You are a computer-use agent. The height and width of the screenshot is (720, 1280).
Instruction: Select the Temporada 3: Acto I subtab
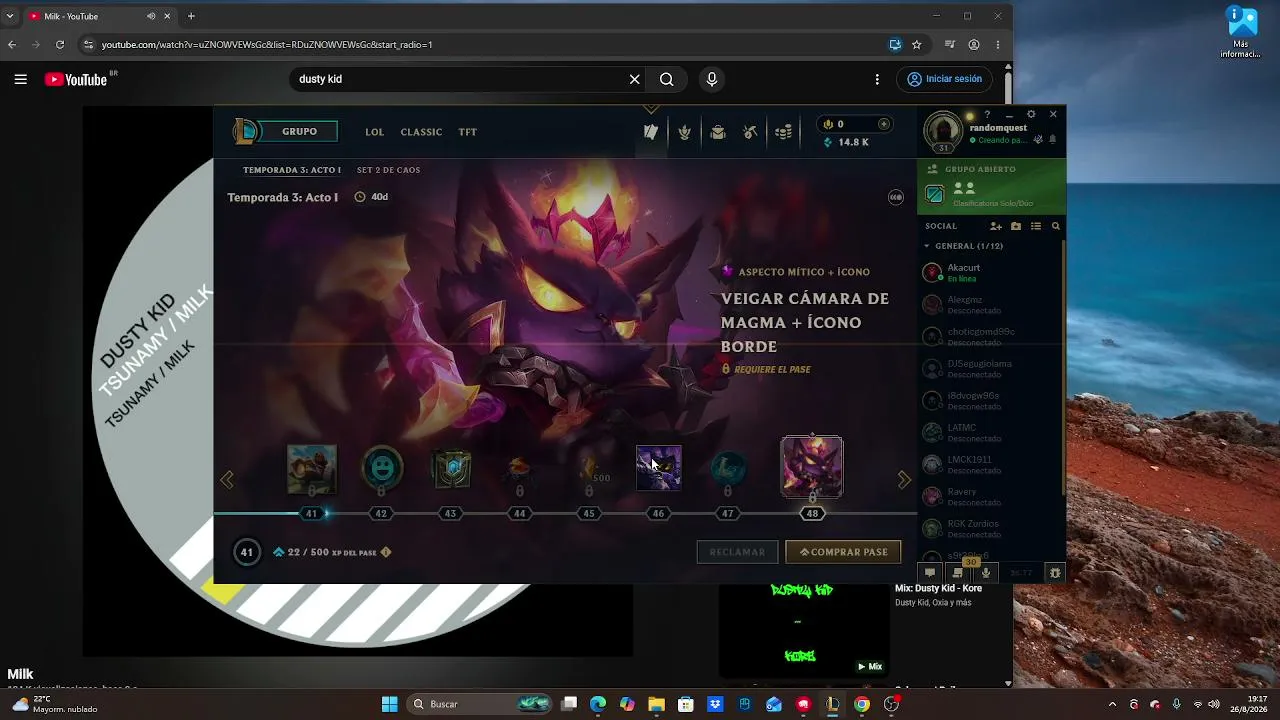pyautogui.click(x=292, y=170)
